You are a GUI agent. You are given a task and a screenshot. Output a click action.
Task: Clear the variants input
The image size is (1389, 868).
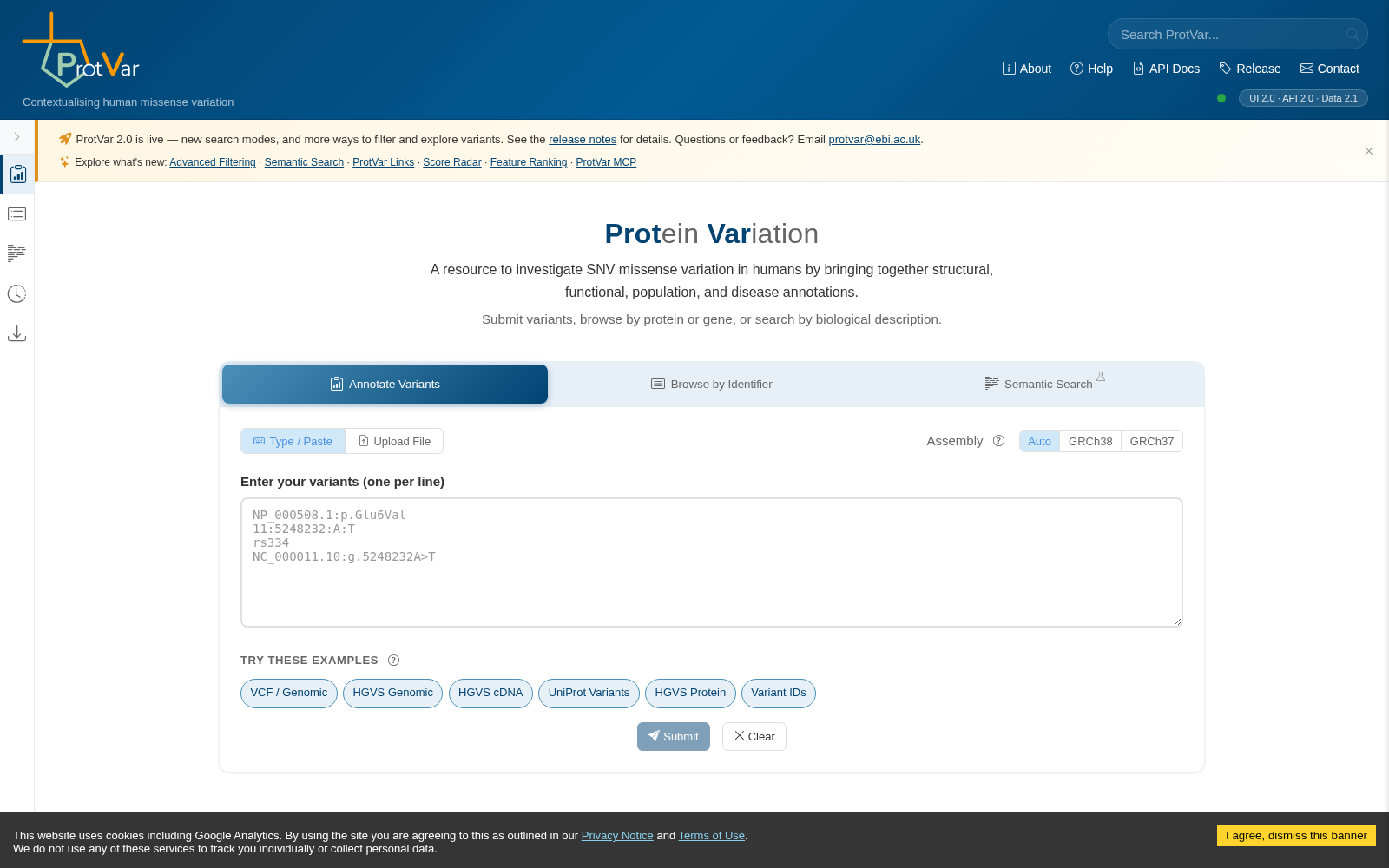click(754, 737)
